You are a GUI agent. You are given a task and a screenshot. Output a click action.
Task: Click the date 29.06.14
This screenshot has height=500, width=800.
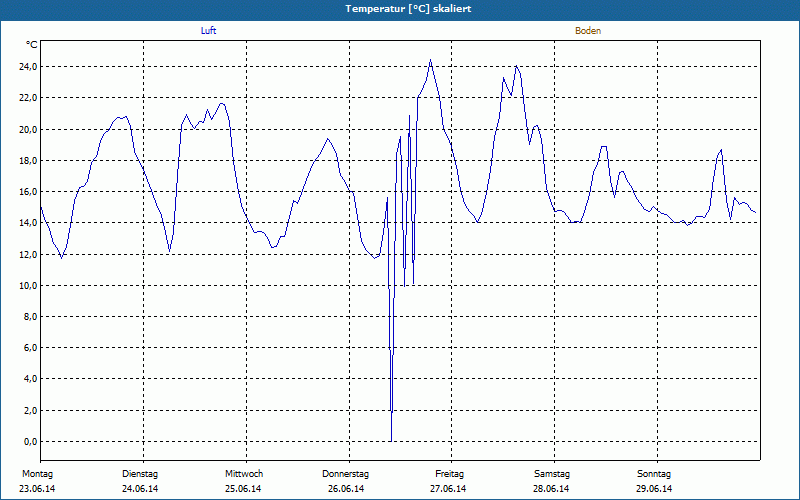[654, 489]
